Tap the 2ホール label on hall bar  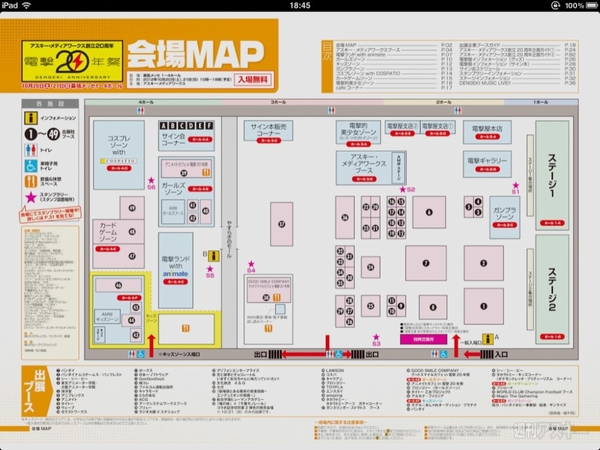pyautogui.click(x=443, y=102)
